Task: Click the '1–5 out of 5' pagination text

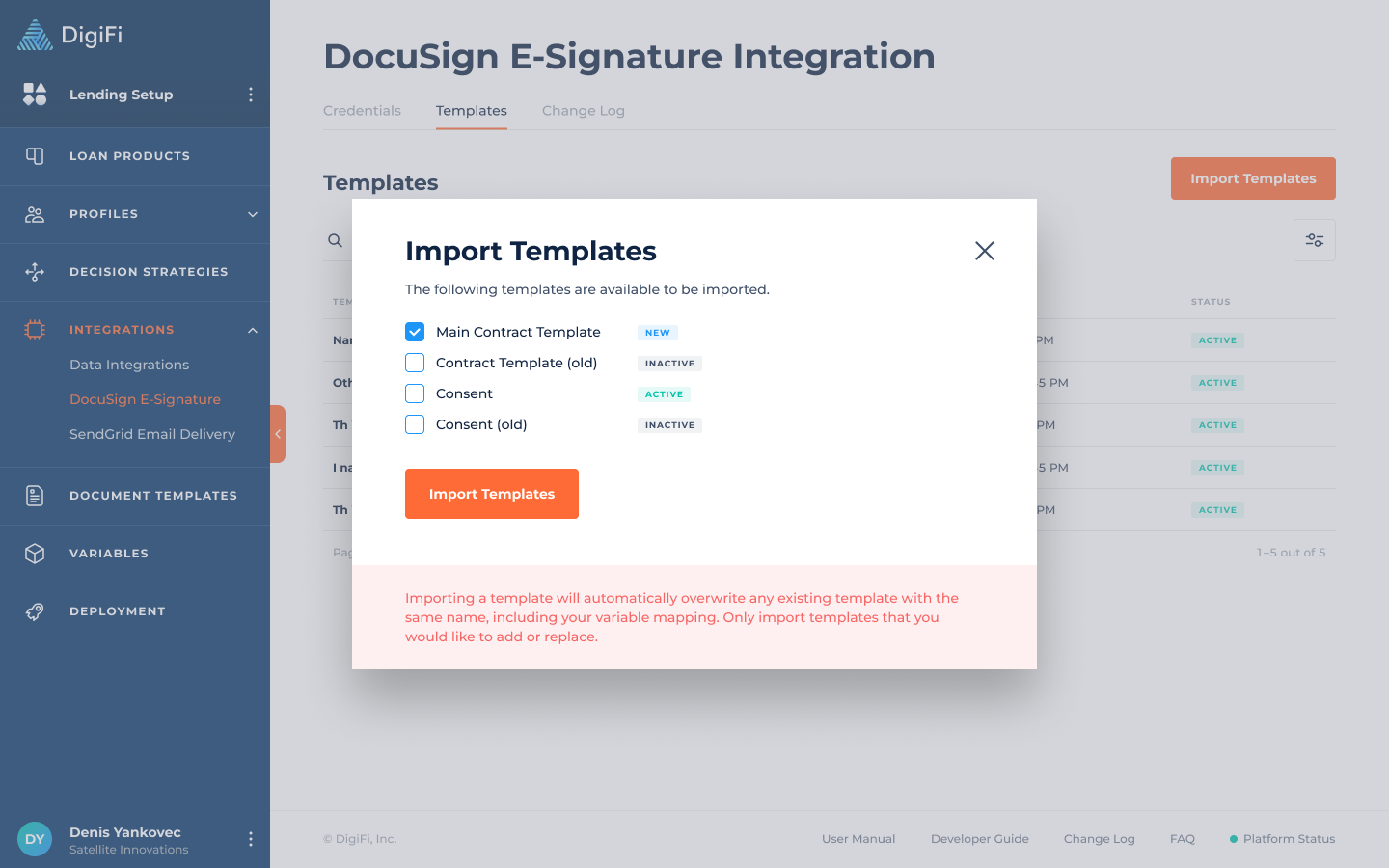Action: click(x=1291, y=553)
